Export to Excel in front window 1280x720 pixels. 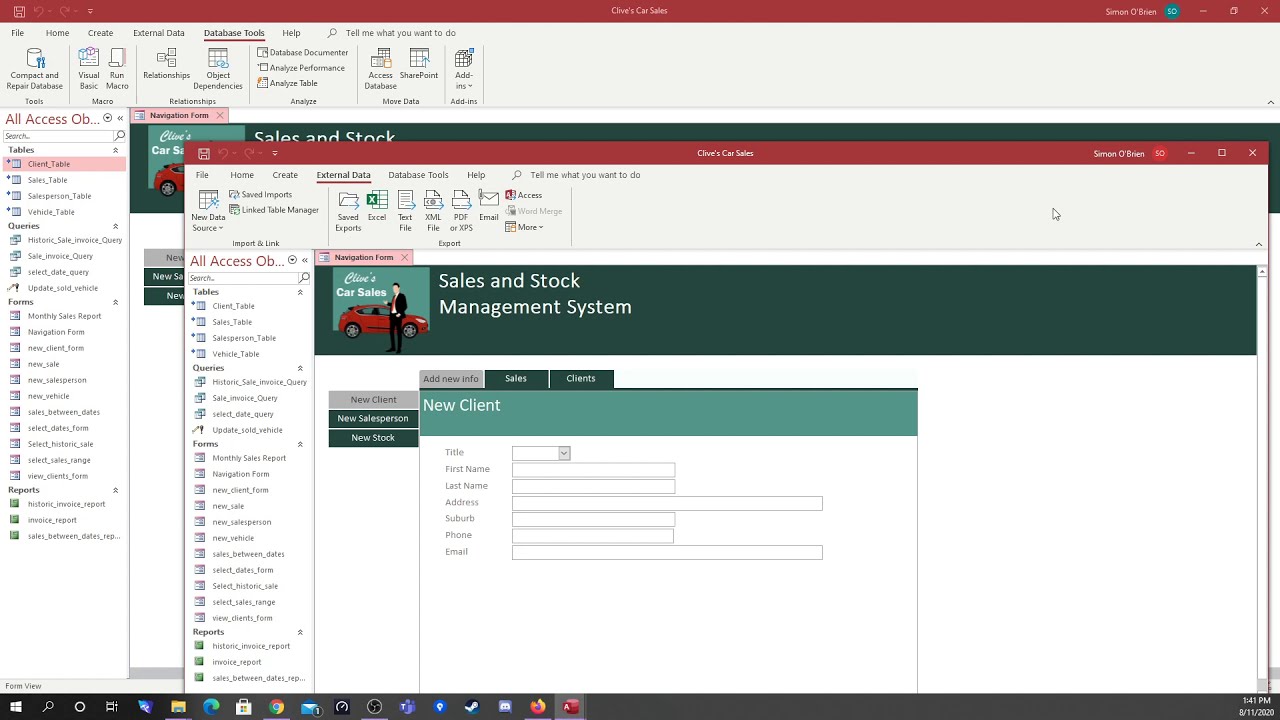377,206
